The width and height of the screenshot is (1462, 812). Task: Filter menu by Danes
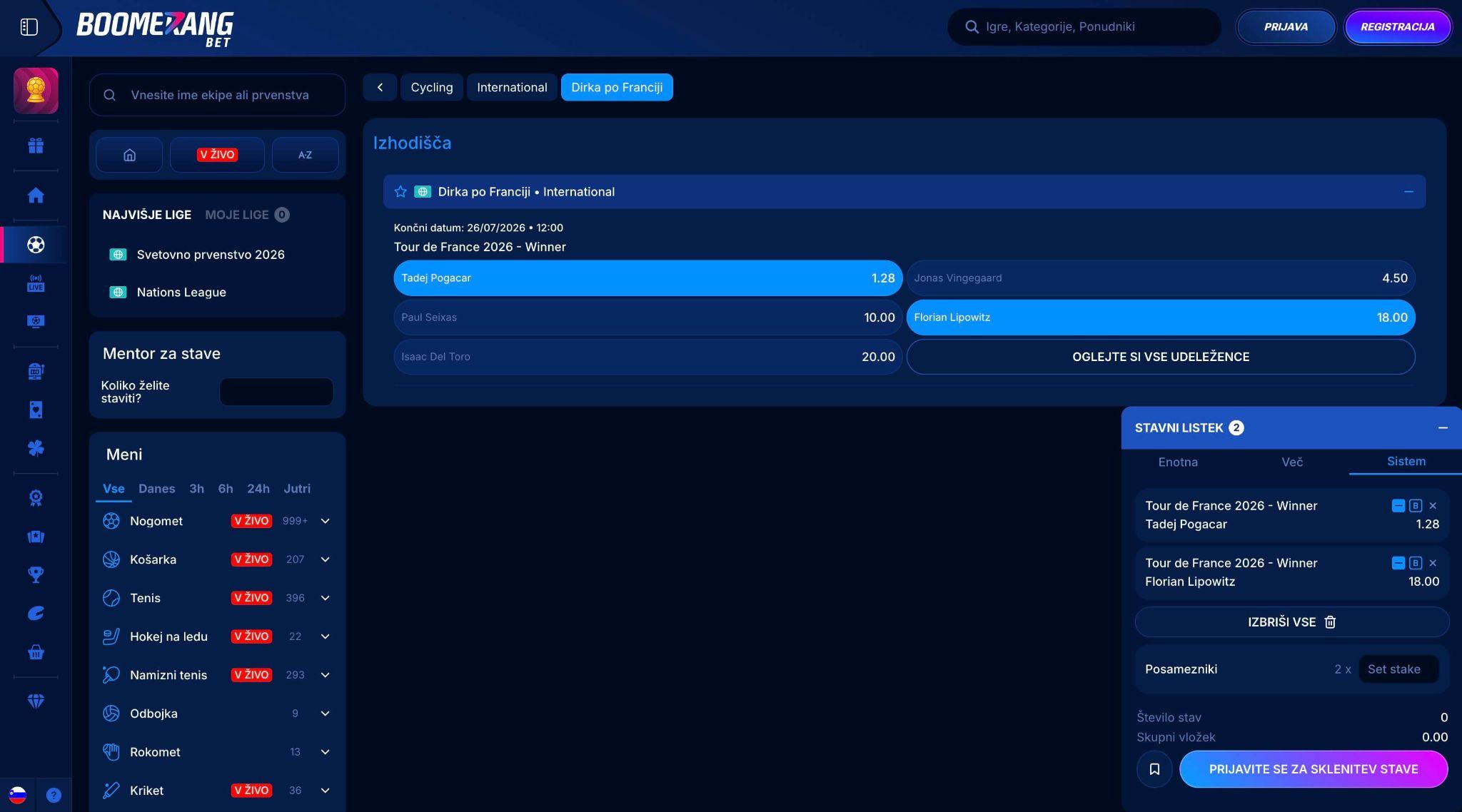click(156, 489)
